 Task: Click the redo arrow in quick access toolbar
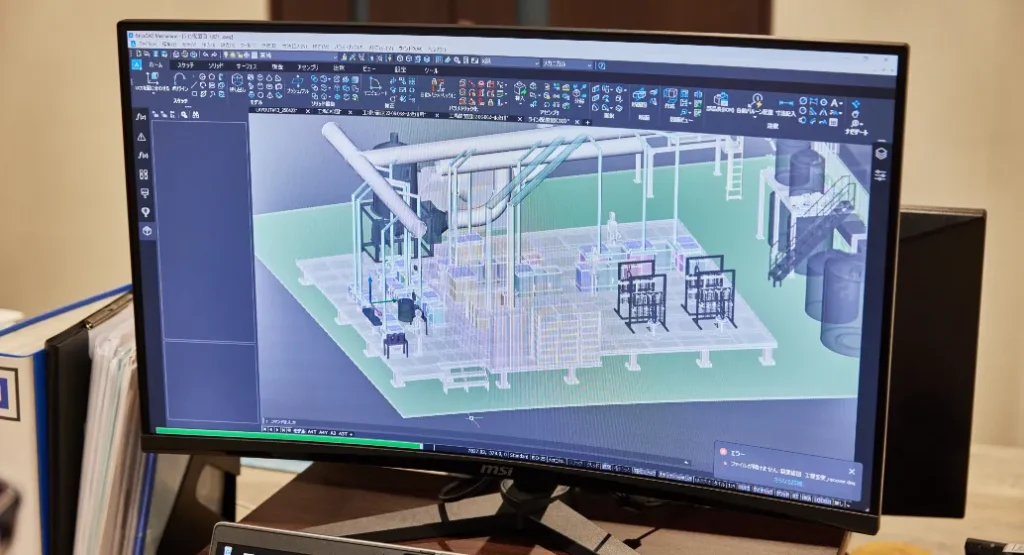(x=214, y=55)
